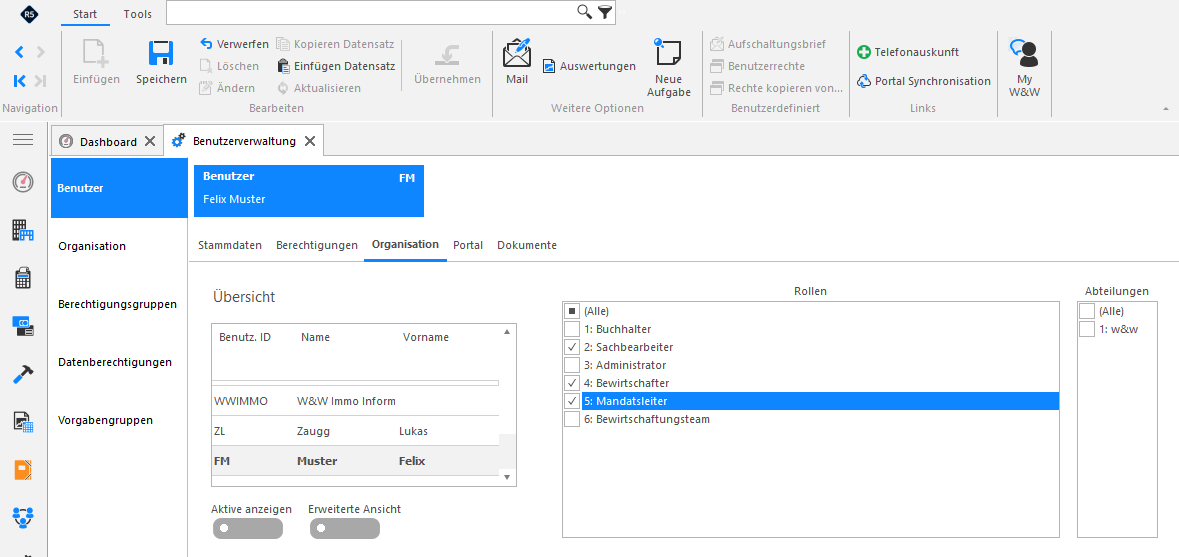Select Berechtigungsgruppen in left menu
This screenshot has height=557, width=1179.
tap(119, 304)
